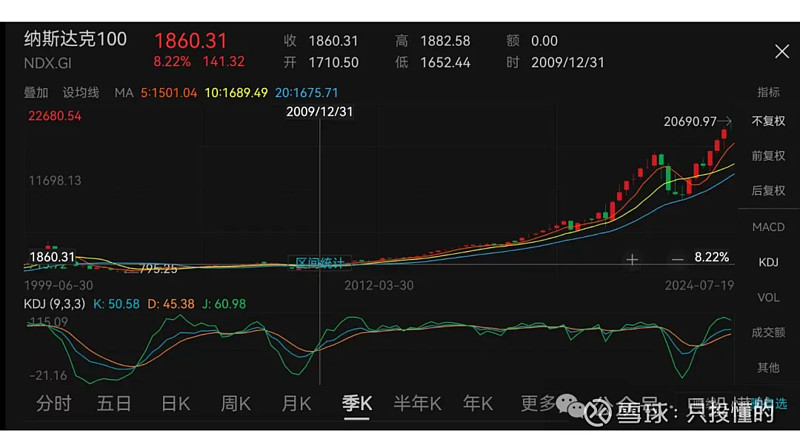This screenshot has height=439, width=800.
Task: Click the NDX.GI ticker code
Action: click(x=47, y=63)
